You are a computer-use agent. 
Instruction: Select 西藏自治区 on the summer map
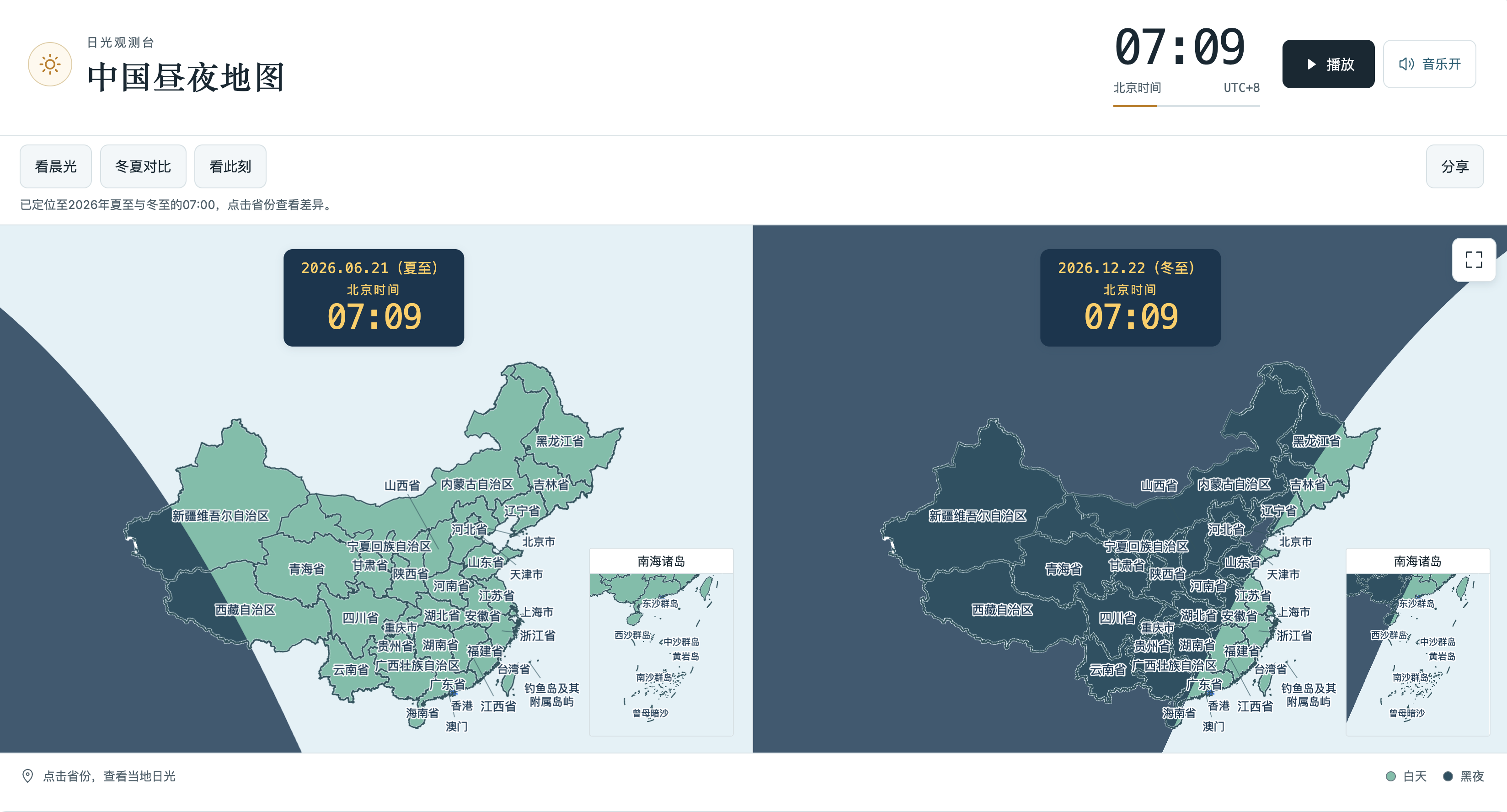click(x=245, y=609)
